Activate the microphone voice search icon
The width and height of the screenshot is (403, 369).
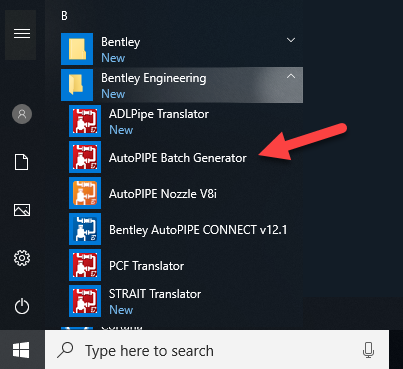(x=368, y=350)
